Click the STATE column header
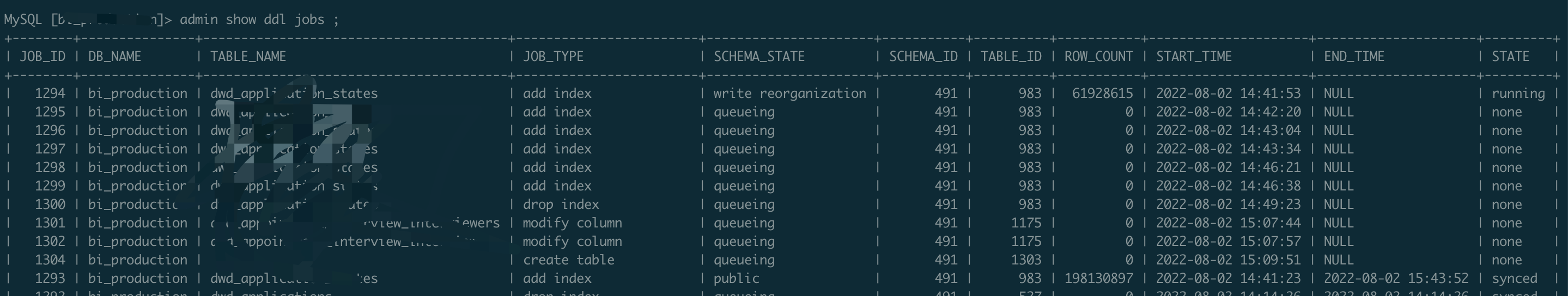 pyautogui.click(x=1510, y=57)
